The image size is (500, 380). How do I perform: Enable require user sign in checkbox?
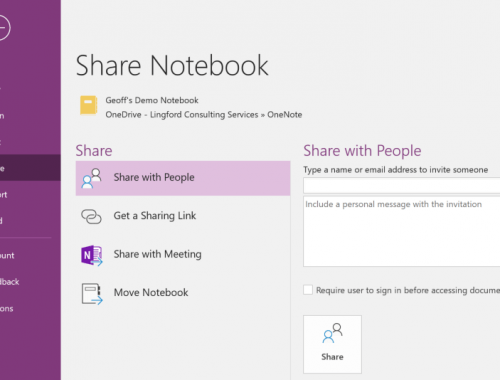coord(308,290)
